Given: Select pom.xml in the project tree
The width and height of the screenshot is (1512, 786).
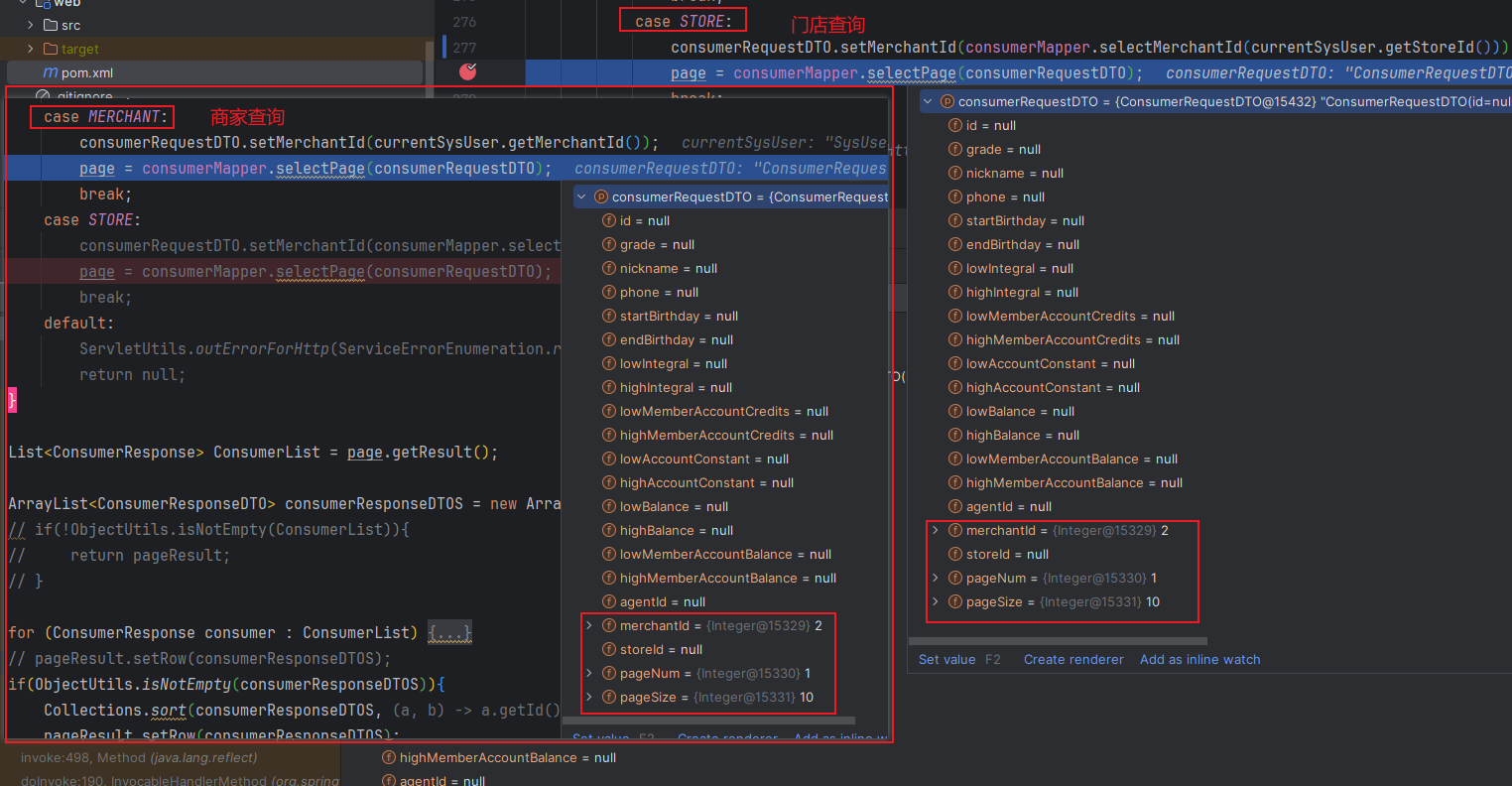Looking at the screenshot, I should pyautogui.click(x=215, y=72).
